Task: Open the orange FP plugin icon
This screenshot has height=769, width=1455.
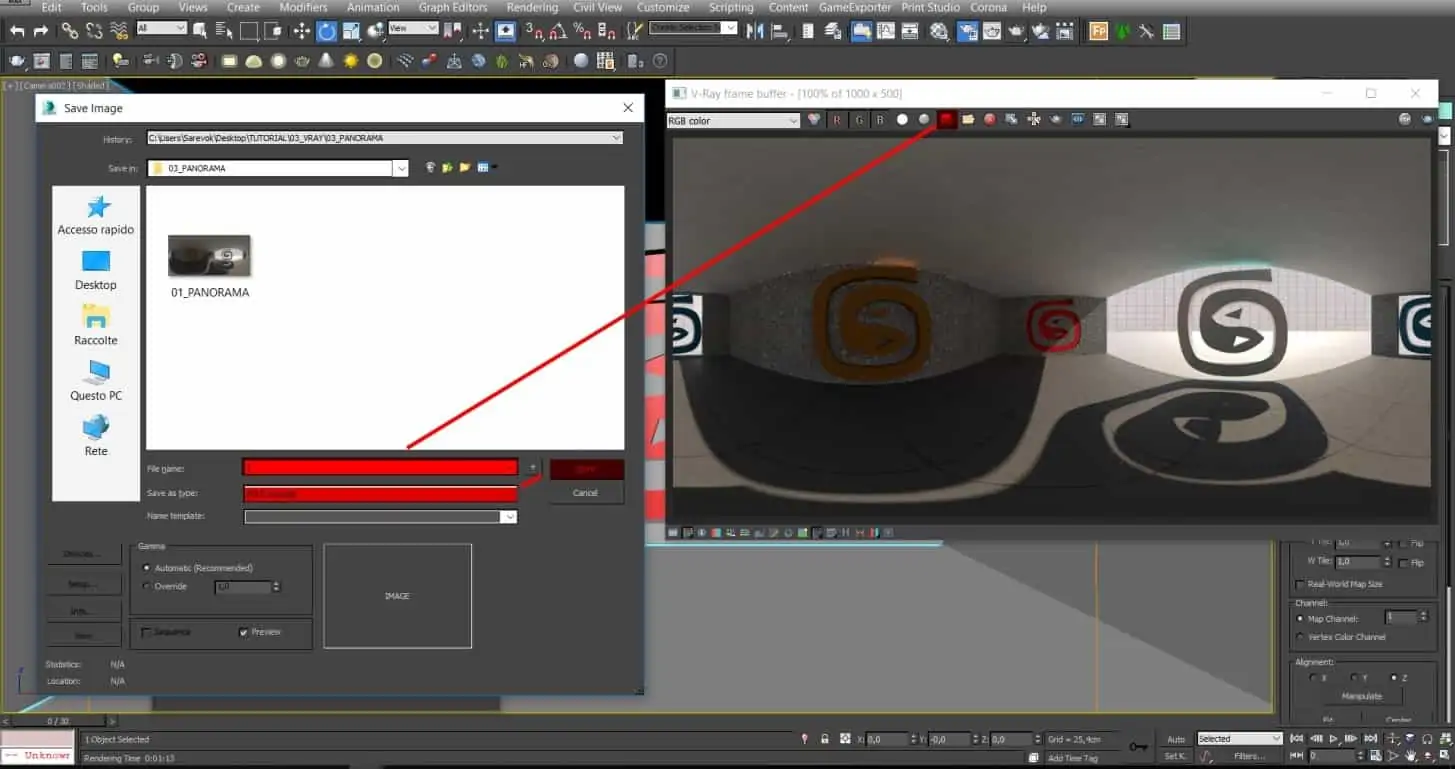Action: tap(1098, 31)
